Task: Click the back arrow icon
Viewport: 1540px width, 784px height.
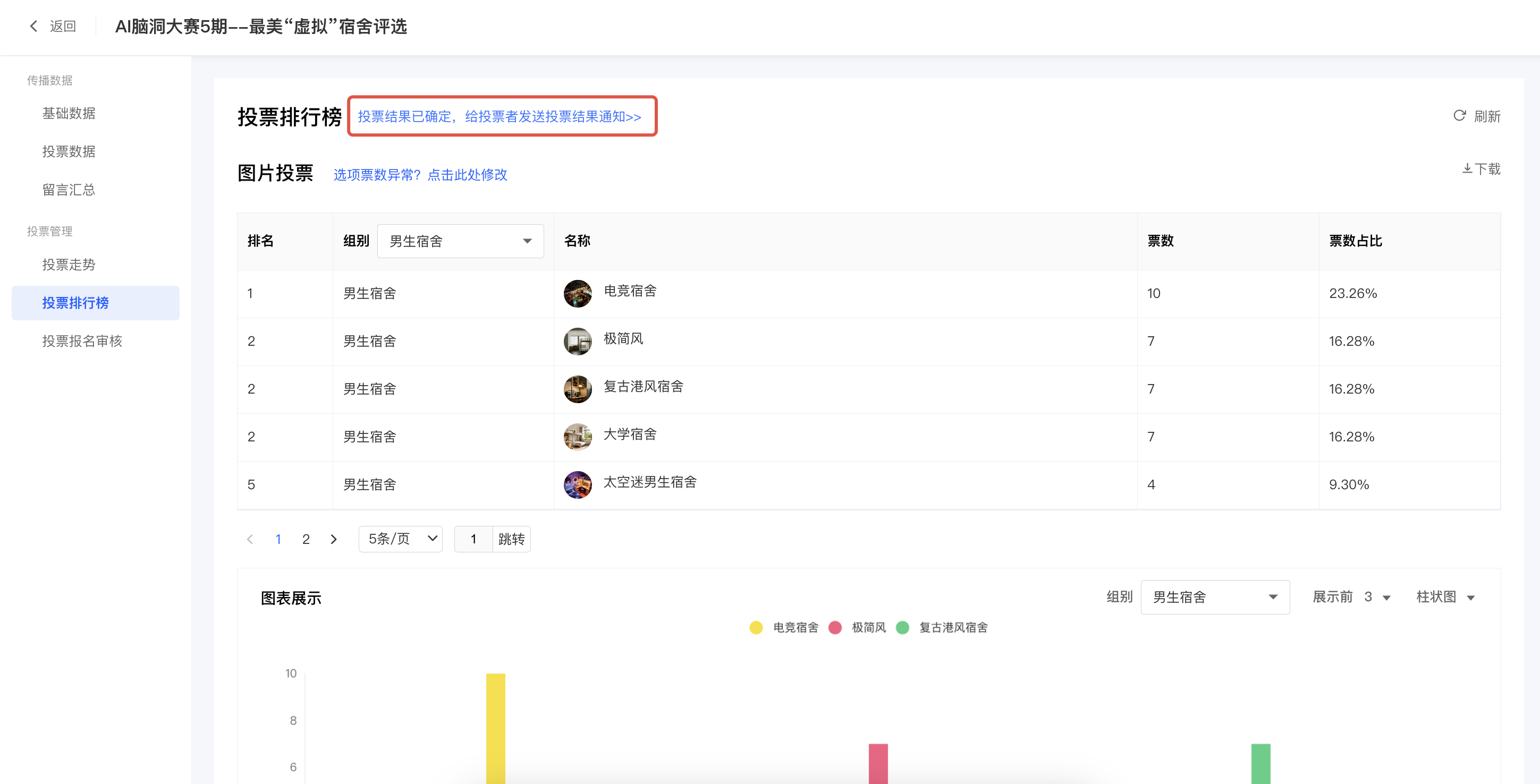Action: (33, 27)
